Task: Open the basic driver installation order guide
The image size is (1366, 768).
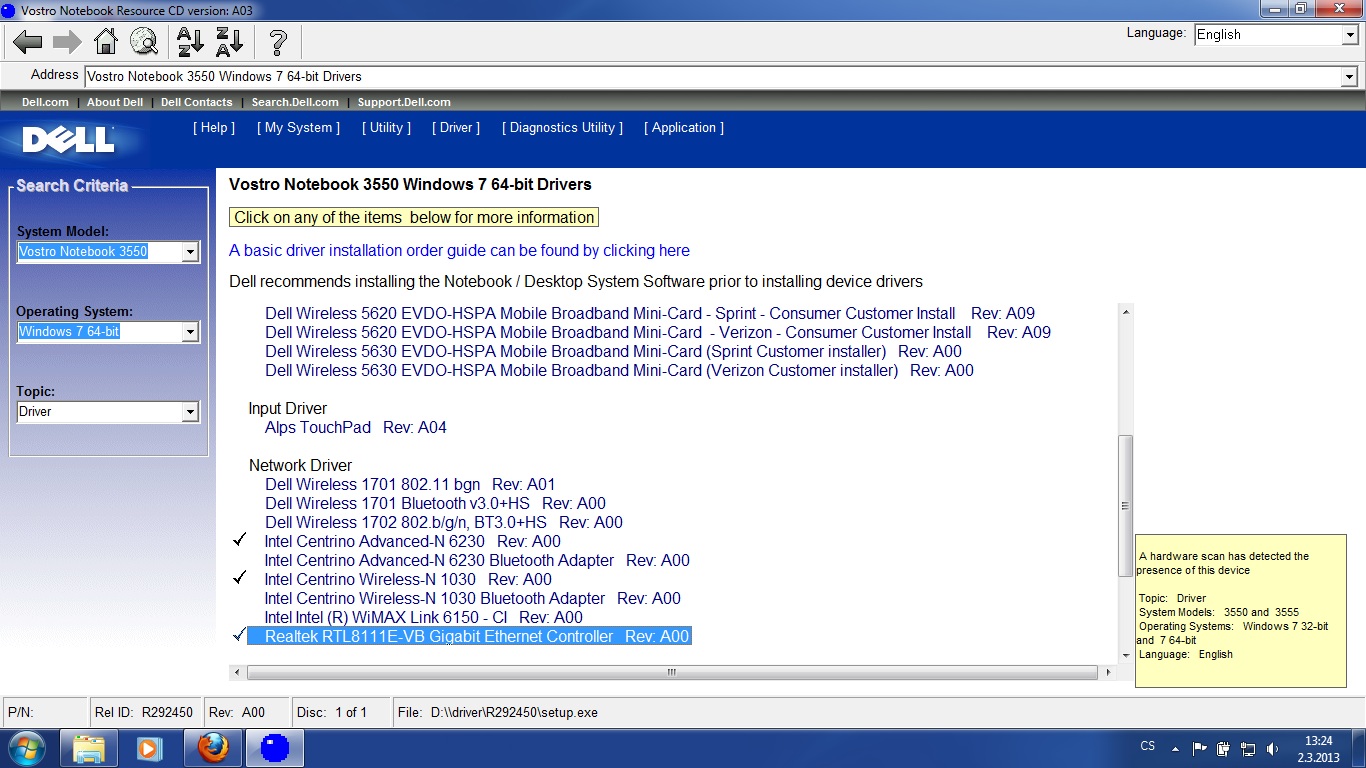Action: tap(459, 251)
